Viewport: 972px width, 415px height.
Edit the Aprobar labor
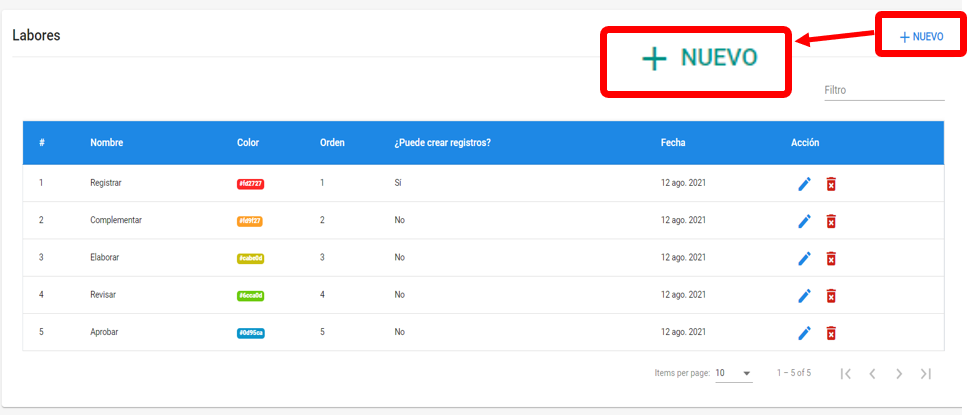(x=804, y=332)
